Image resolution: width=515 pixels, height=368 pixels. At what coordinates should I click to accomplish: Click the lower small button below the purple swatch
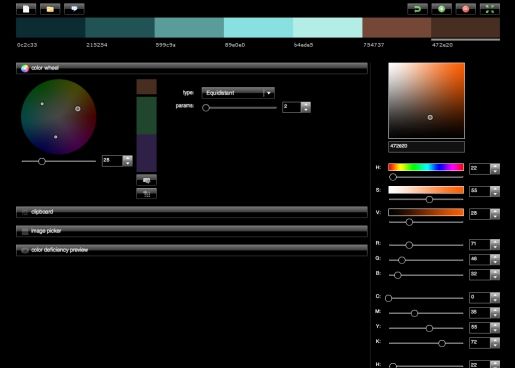[146, 194]
